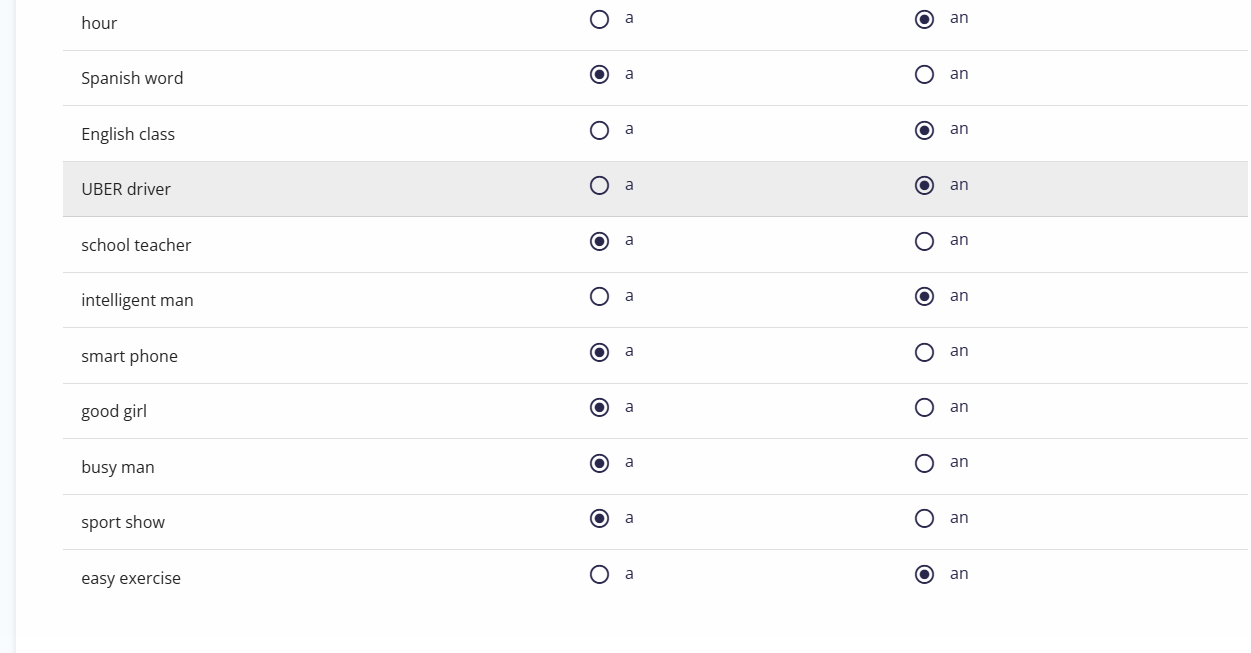The width and height of the screenshot is (1251, 653).
Task: Click selected 'an' radio for easy exercise
Action: tap(925, 574)
